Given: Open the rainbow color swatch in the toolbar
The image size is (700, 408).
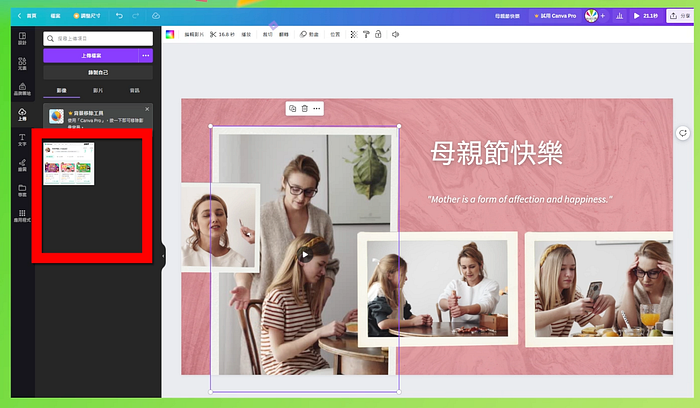Looking at the screenshot, I should point(170,34).
